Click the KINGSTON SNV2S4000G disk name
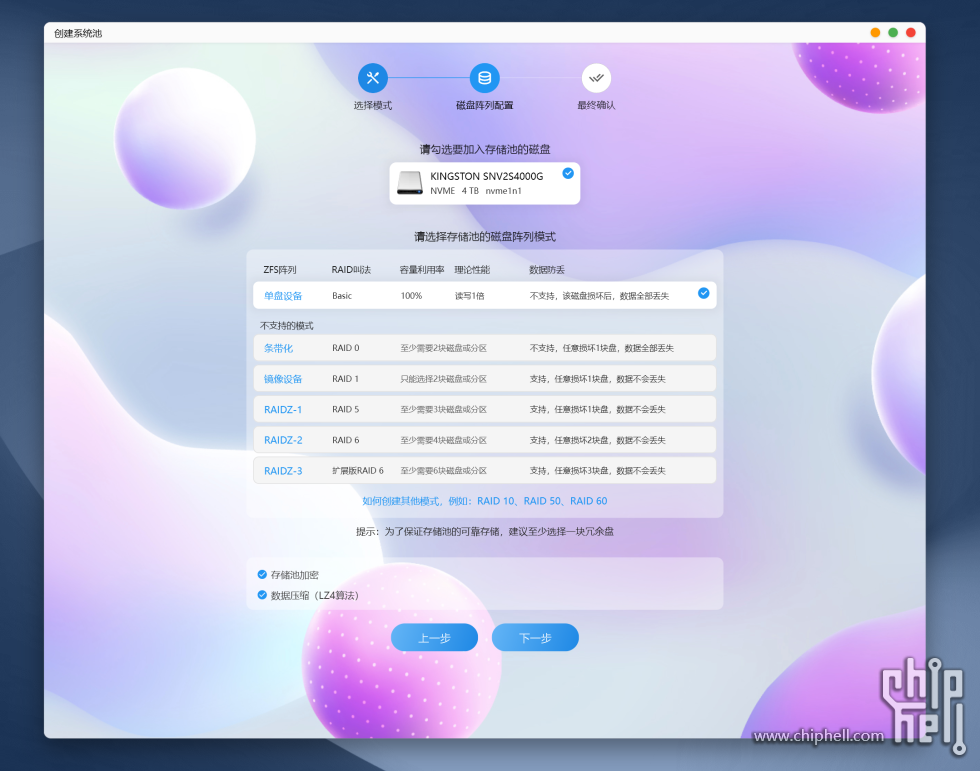The image size is (980, 771). click(x=486, y=176)
